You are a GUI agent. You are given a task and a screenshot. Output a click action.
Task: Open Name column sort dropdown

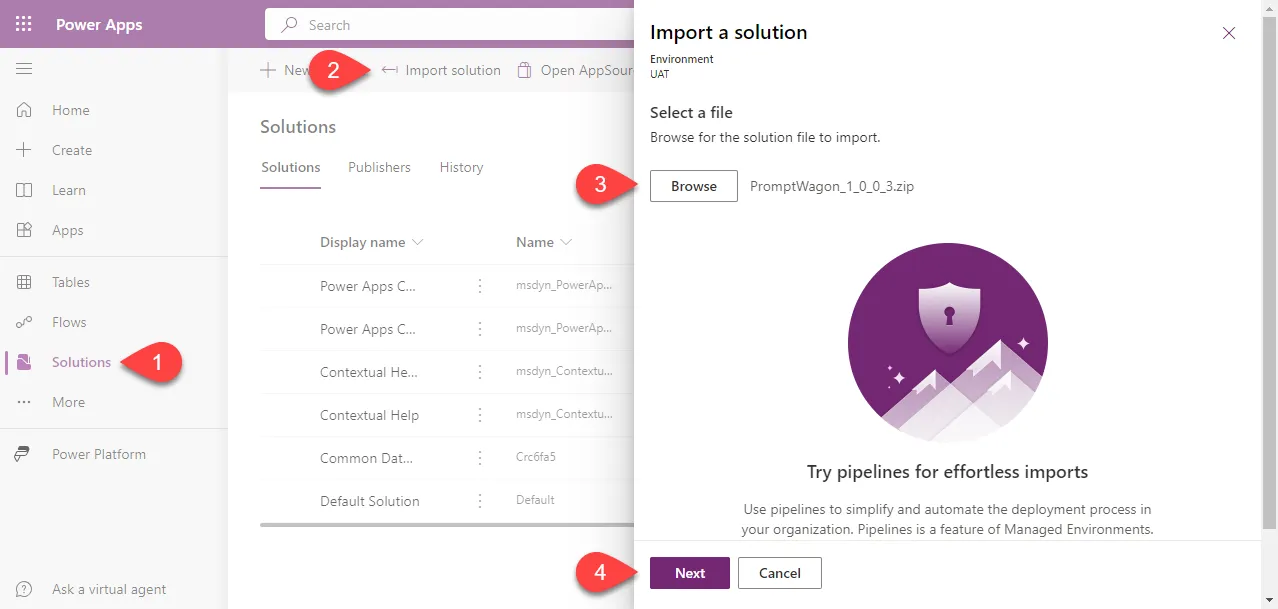(x=567, y=242)
